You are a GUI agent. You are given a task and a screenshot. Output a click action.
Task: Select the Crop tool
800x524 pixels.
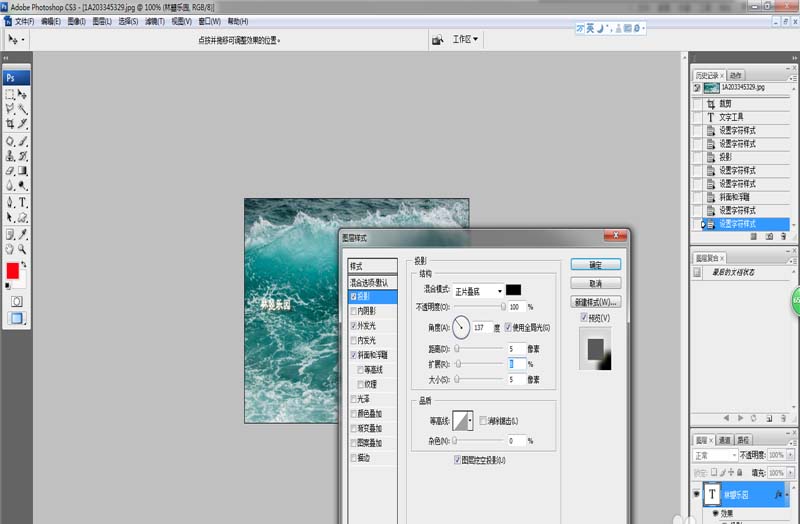pyautogui.click(x=10, y=123)
